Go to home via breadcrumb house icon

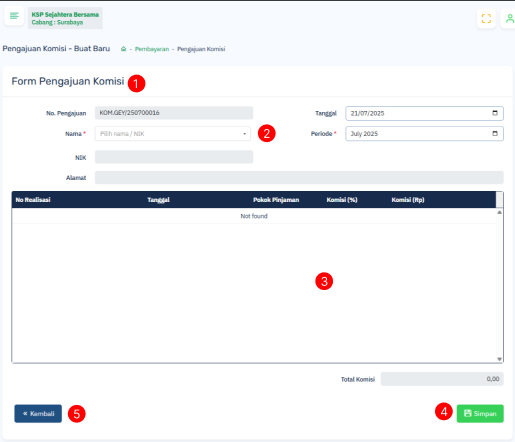tap(123, 49)
